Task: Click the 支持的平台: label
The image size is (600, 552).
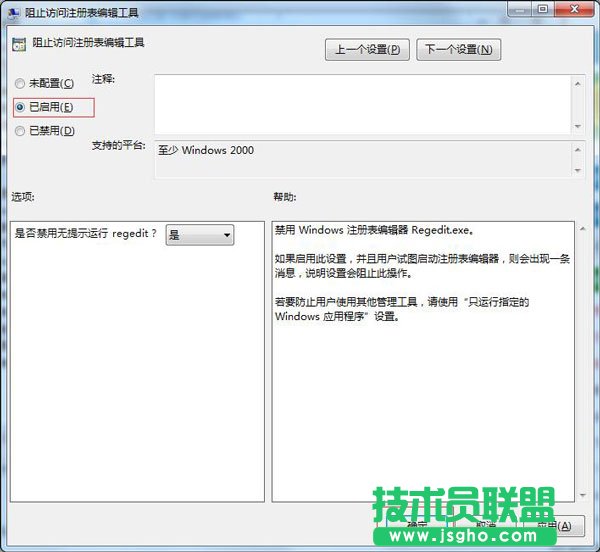Action: (x=119, y=145)
